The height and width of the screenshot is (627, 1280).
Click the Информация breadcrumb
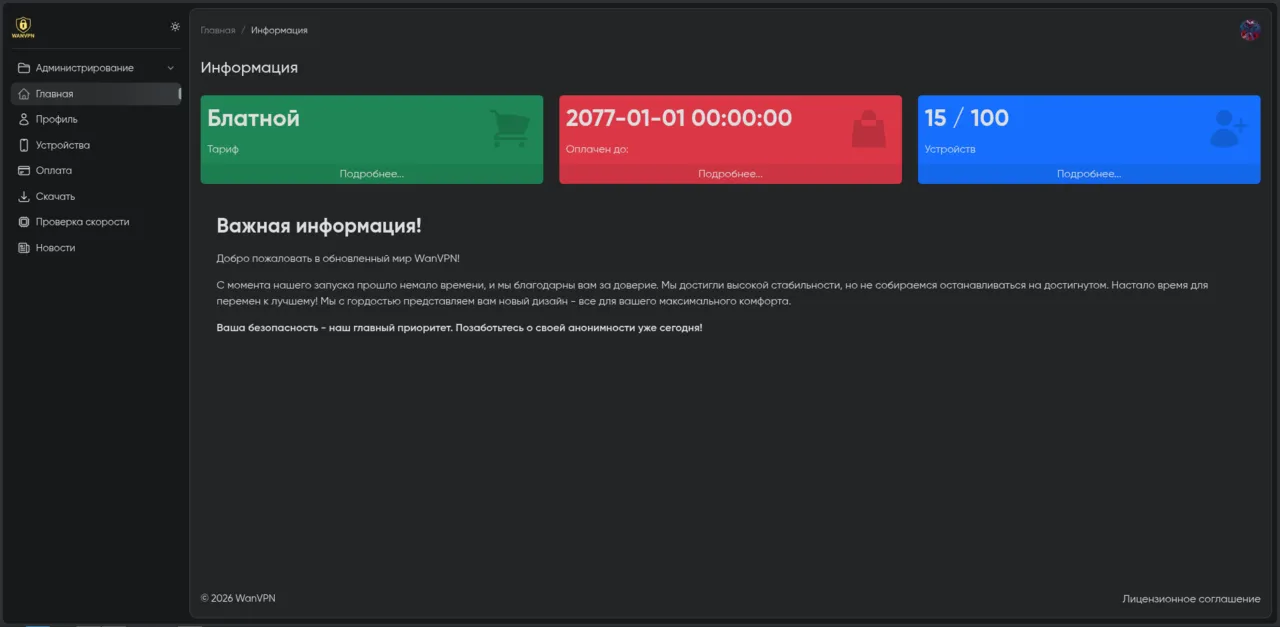[x=279, y=30]
